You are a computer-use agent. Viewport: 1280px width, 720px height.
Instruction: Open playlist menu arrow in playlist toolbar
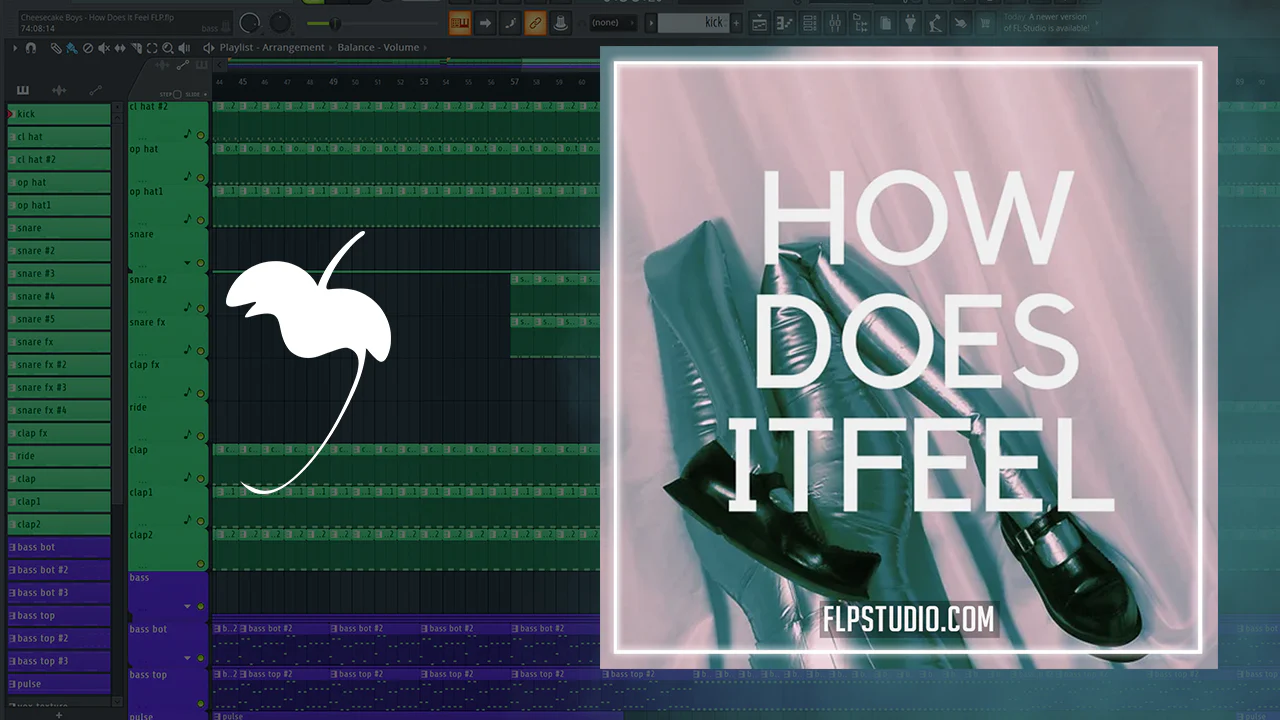(15, 47)
